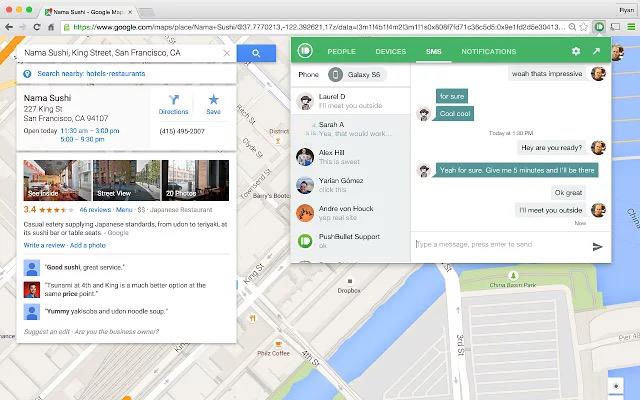The width and height of the screenshot is (641, 400).
Task: Open the Sarah A conversation
Action: coord(350,129)
